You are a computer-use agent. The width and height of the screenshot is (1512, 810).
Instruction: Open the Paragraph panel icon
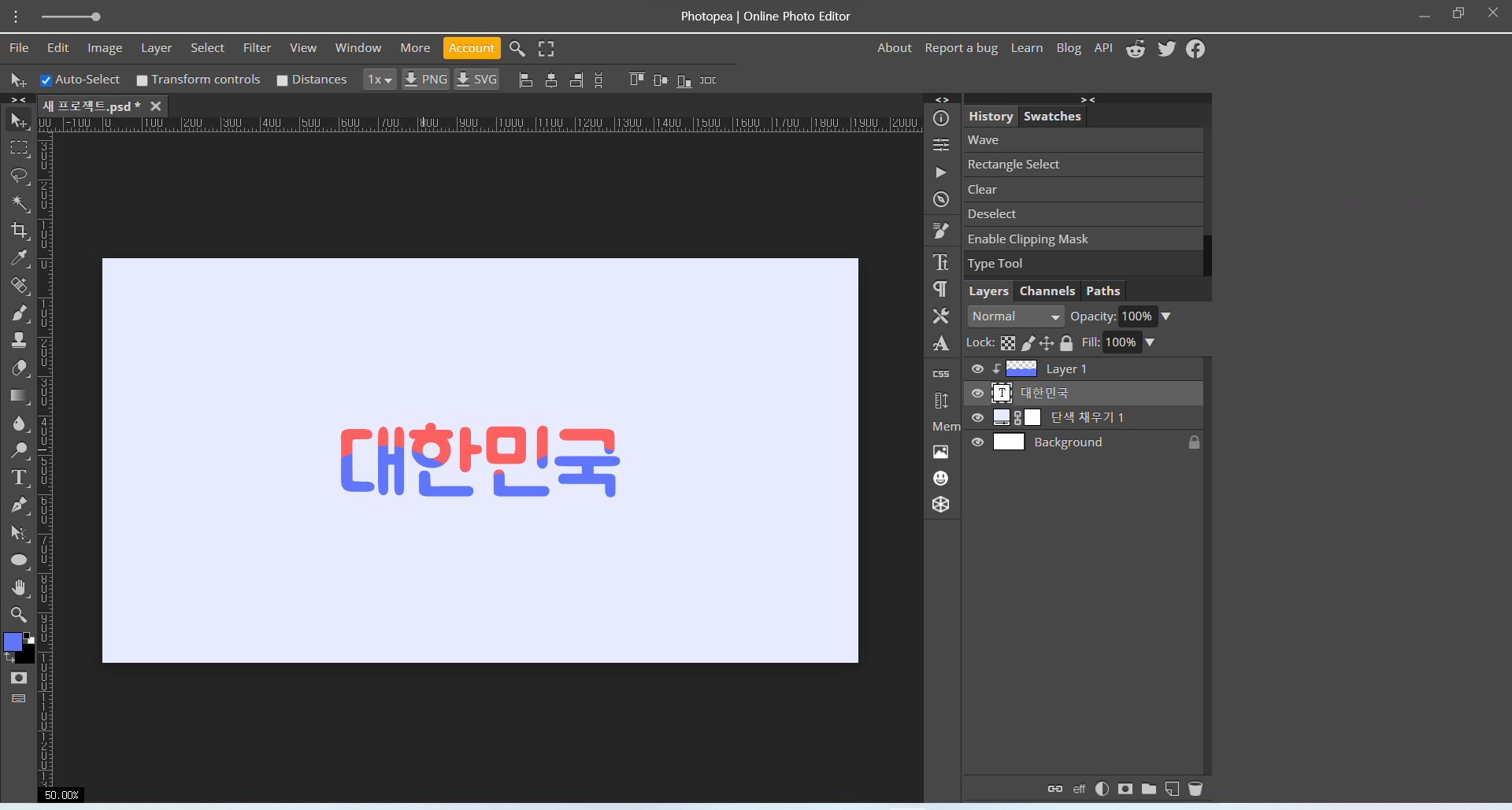coord(941,289)
